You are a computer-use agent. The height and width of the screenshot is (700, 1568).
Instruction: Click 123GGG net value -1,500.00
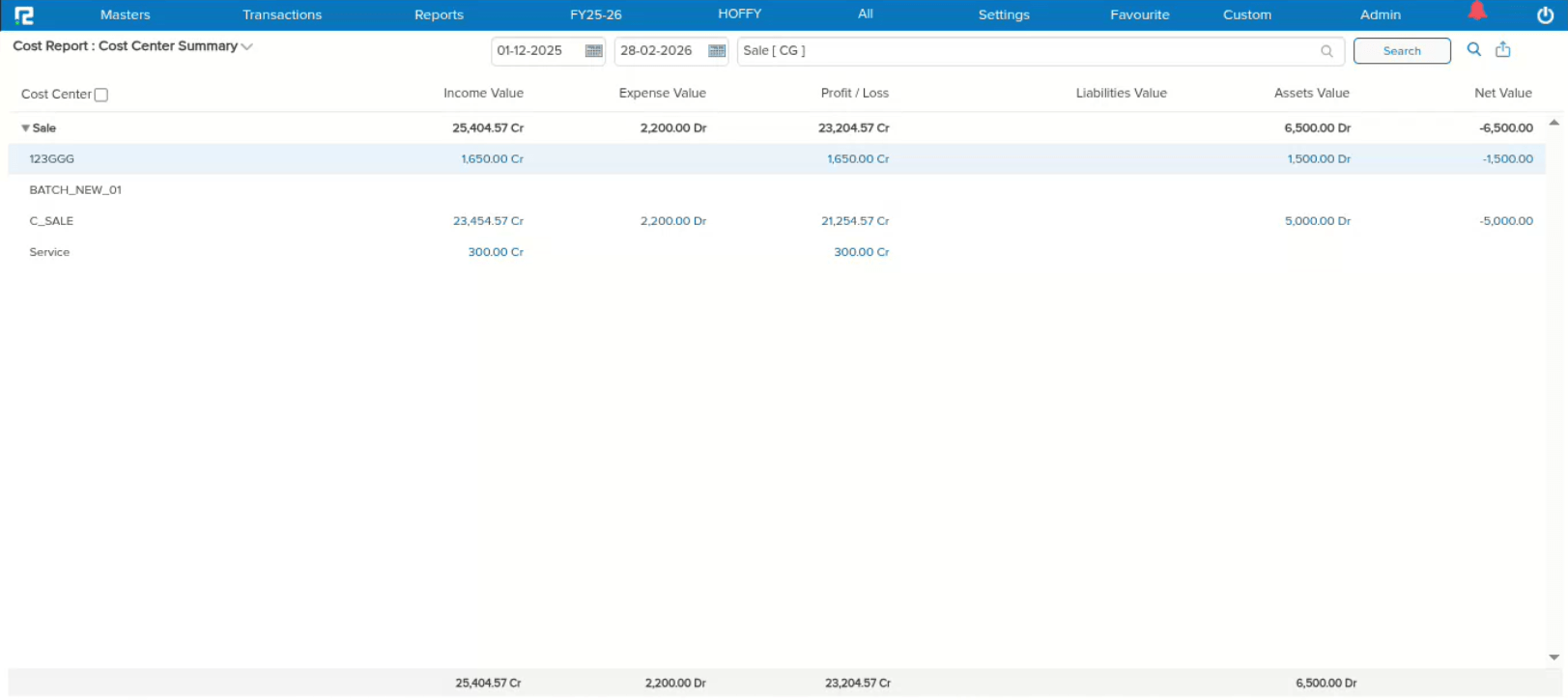click(x=1508, y=159)
